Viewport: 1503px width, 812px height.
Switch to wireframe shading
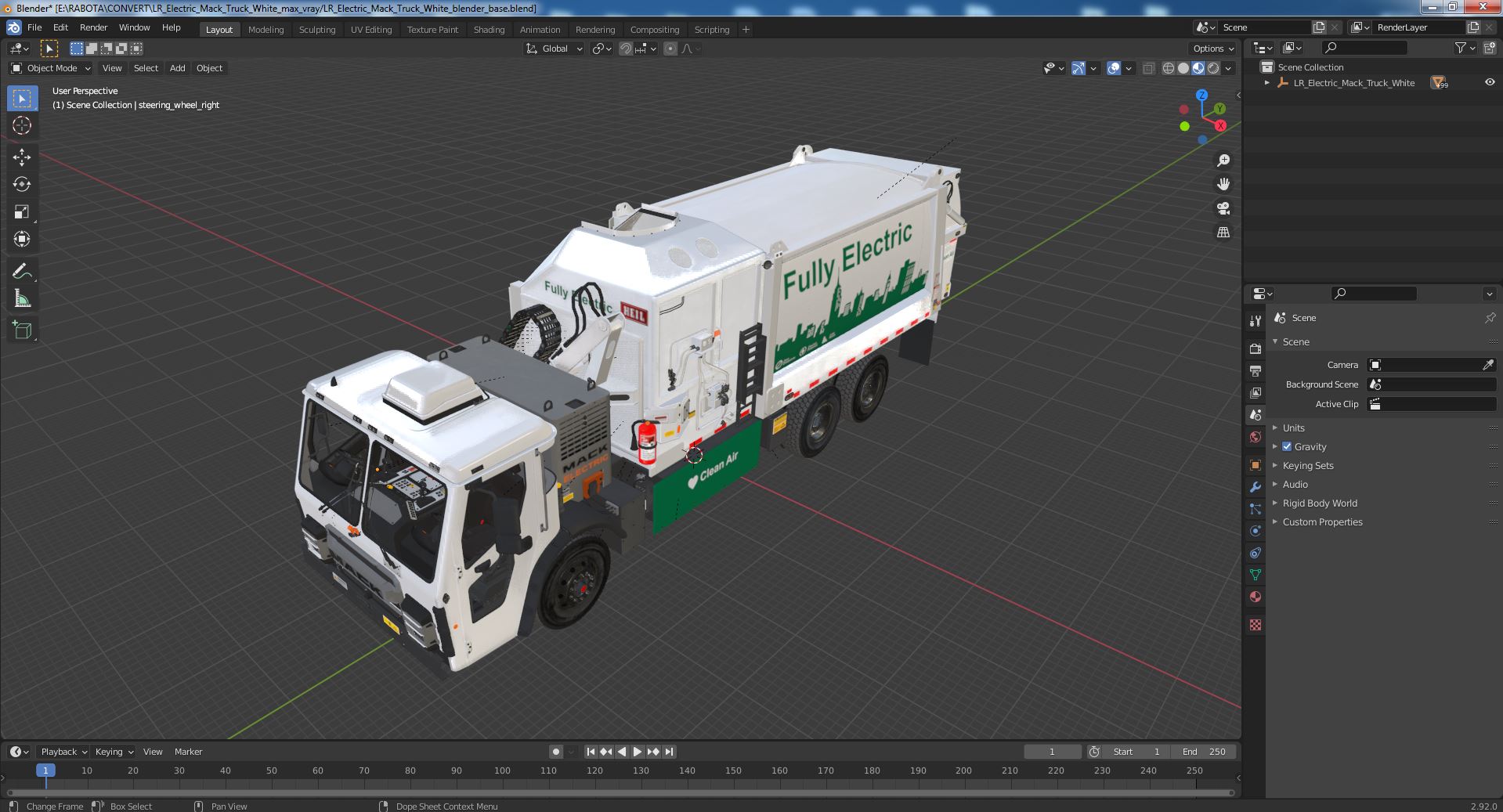(1169, 68)
